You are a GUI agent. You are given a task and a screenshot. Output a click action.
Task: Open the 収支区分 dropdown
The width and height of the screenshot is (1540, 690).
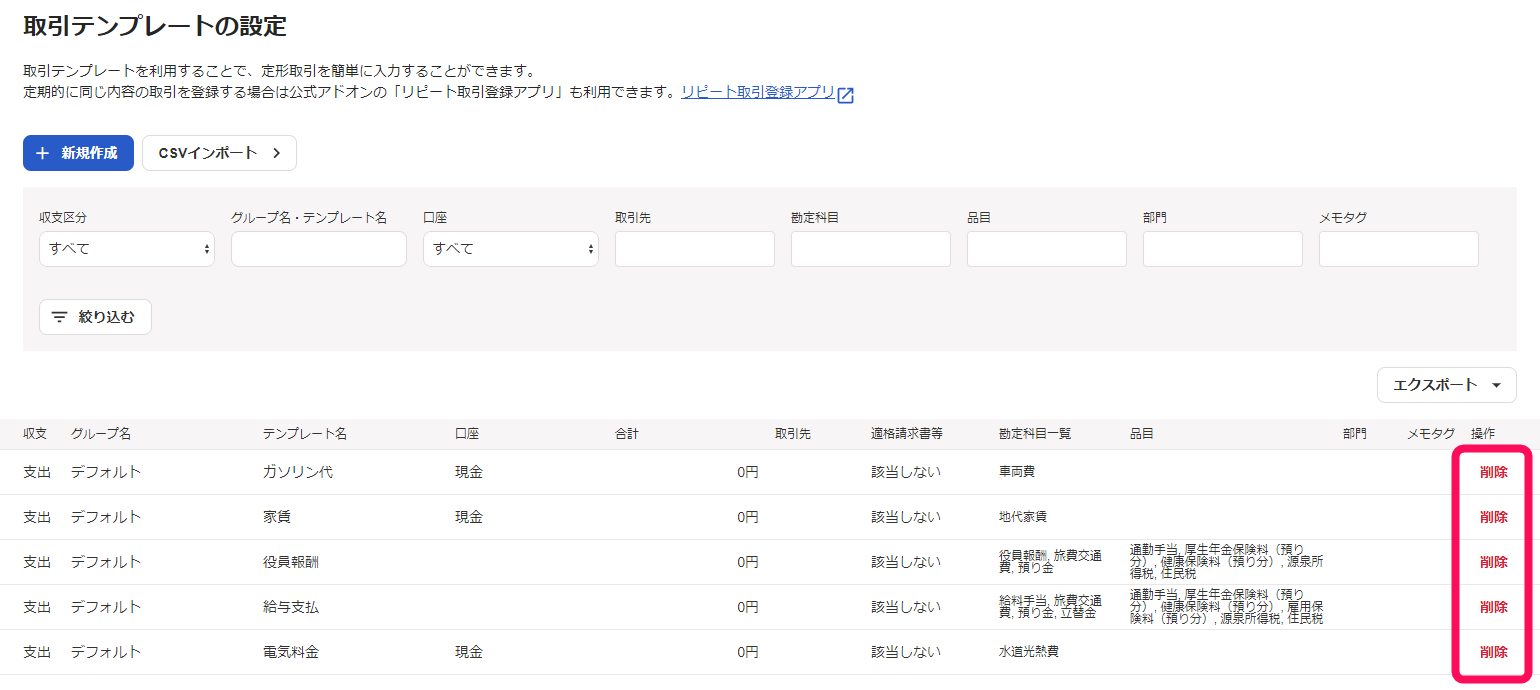(127, 249)
